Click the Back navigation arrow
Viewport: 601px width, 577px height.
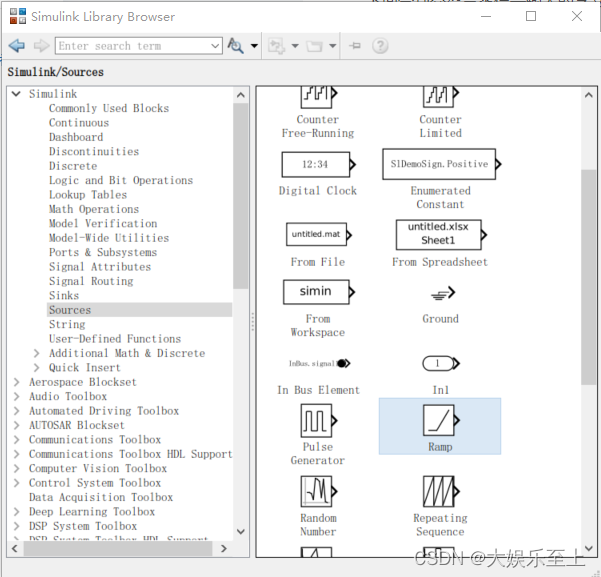[17, 46]
